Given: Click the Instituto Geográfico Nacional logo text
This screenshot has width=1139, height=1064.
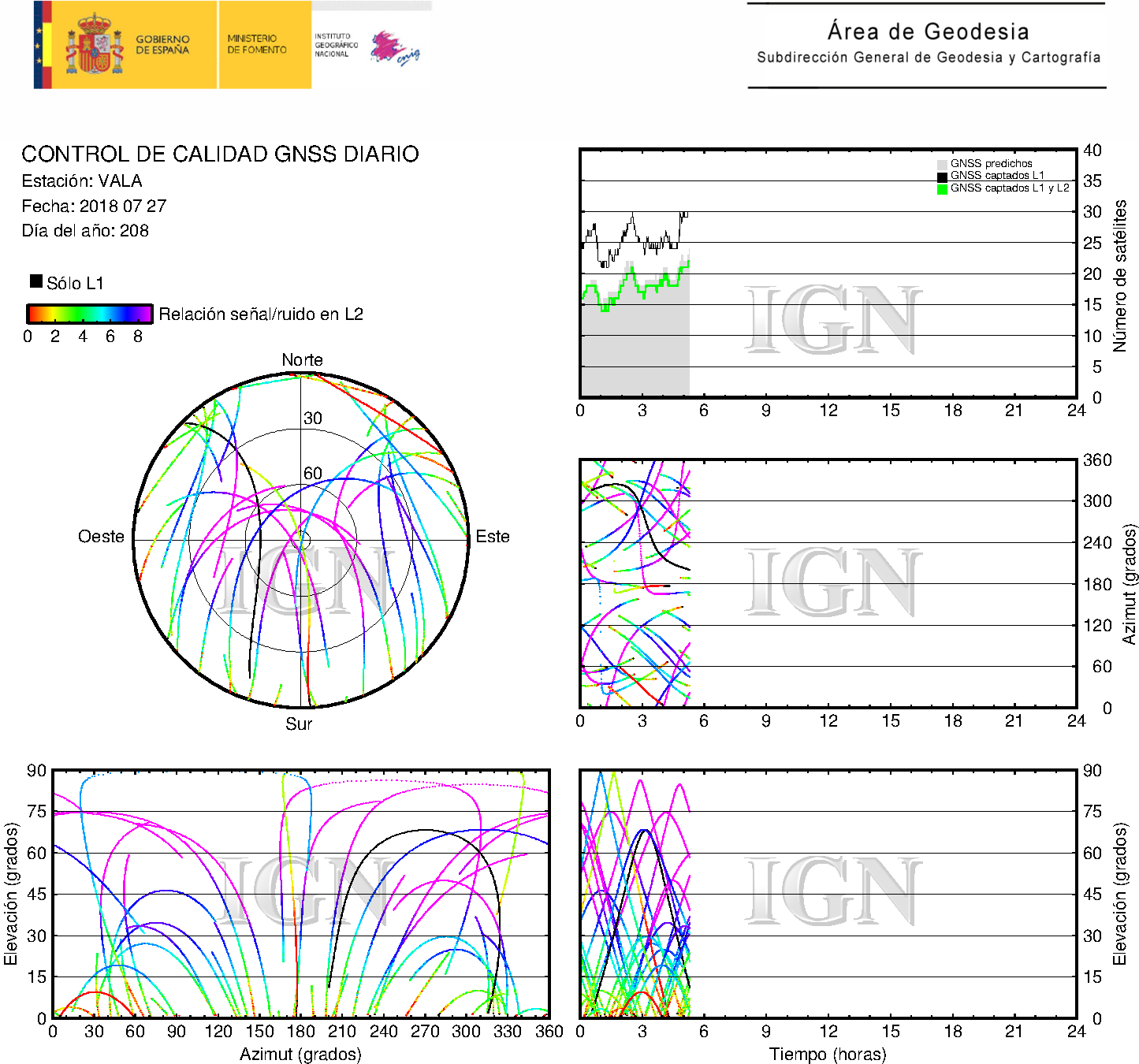Looking at the screenshot, I should [336, 45].
